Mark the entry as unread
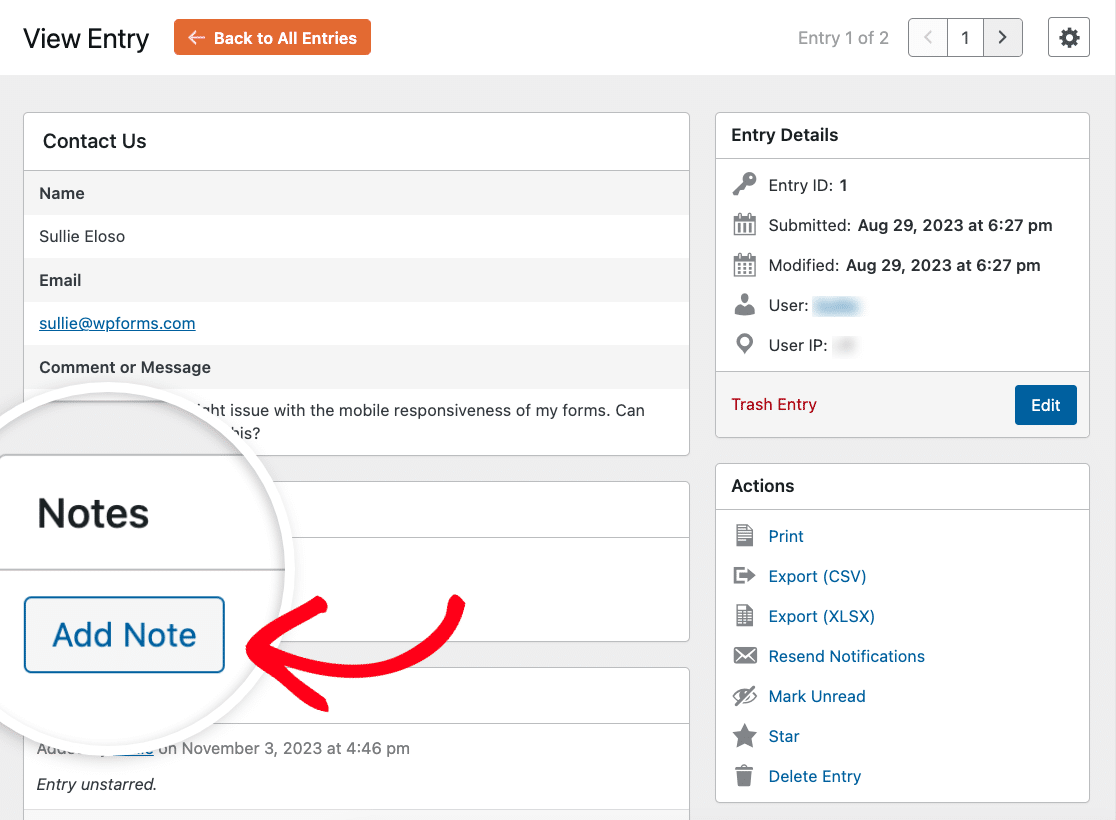This screenshot has width=1116, height=820. point(816,696)
